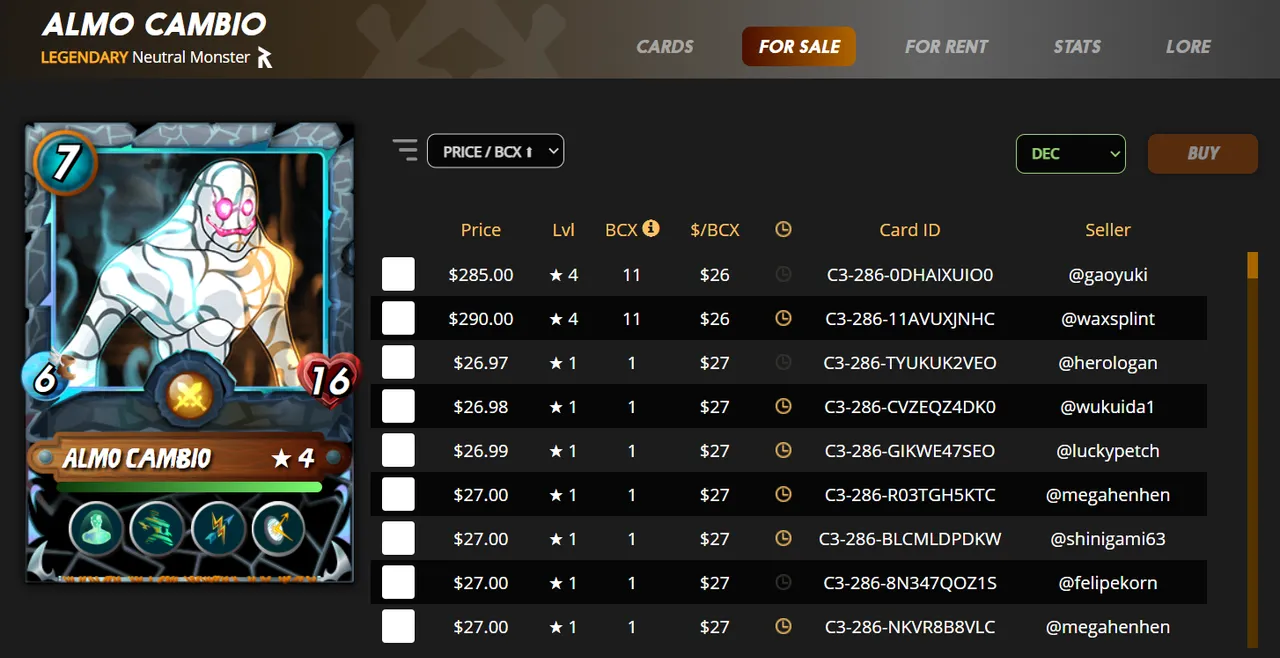
Task: Click card ID C3-286-TYUKUK2VEO
Action: pyautogui.click(x=910, y=362)
